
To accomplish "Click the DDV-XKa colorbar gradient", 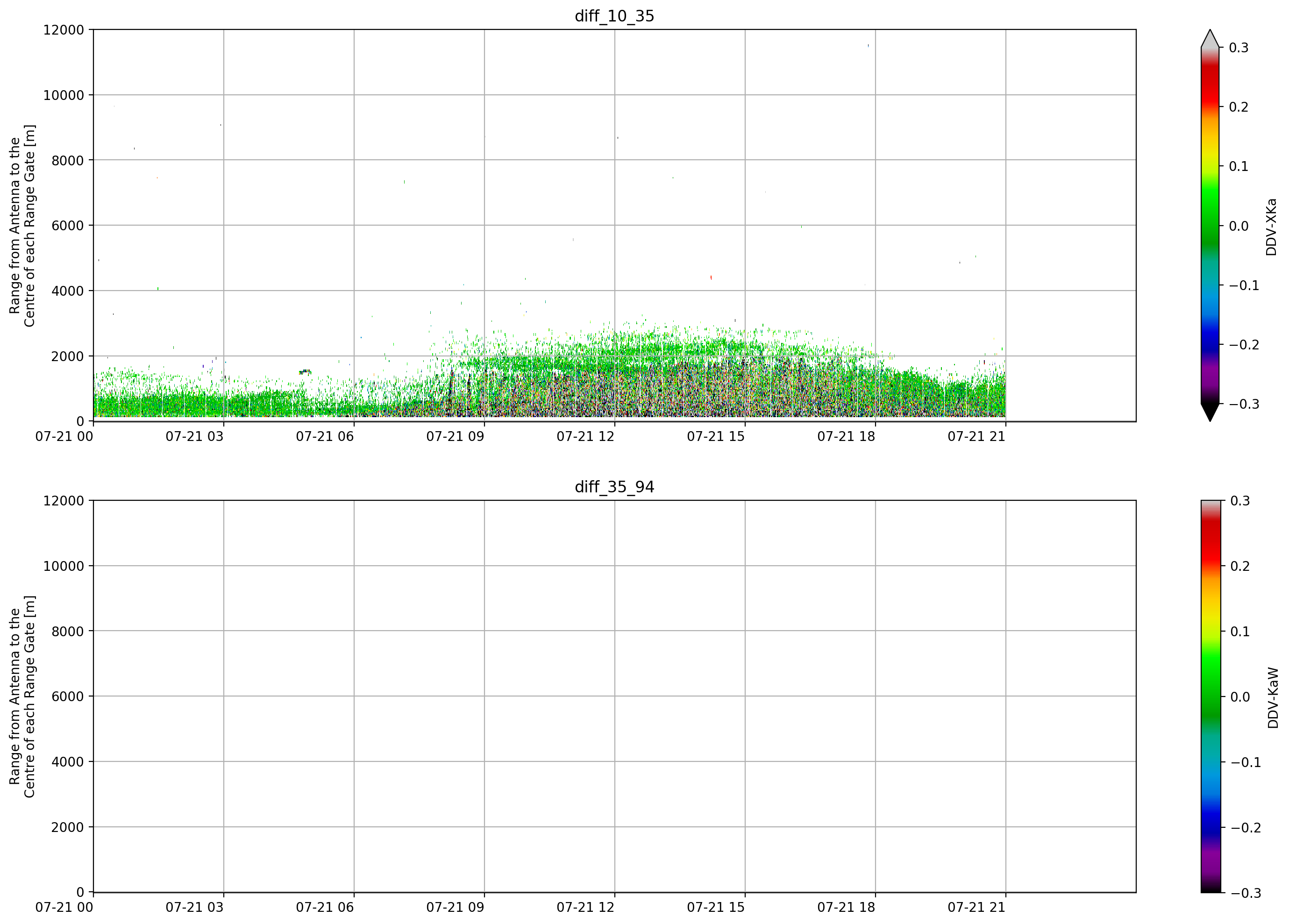I will click(x=1210, y=226).
